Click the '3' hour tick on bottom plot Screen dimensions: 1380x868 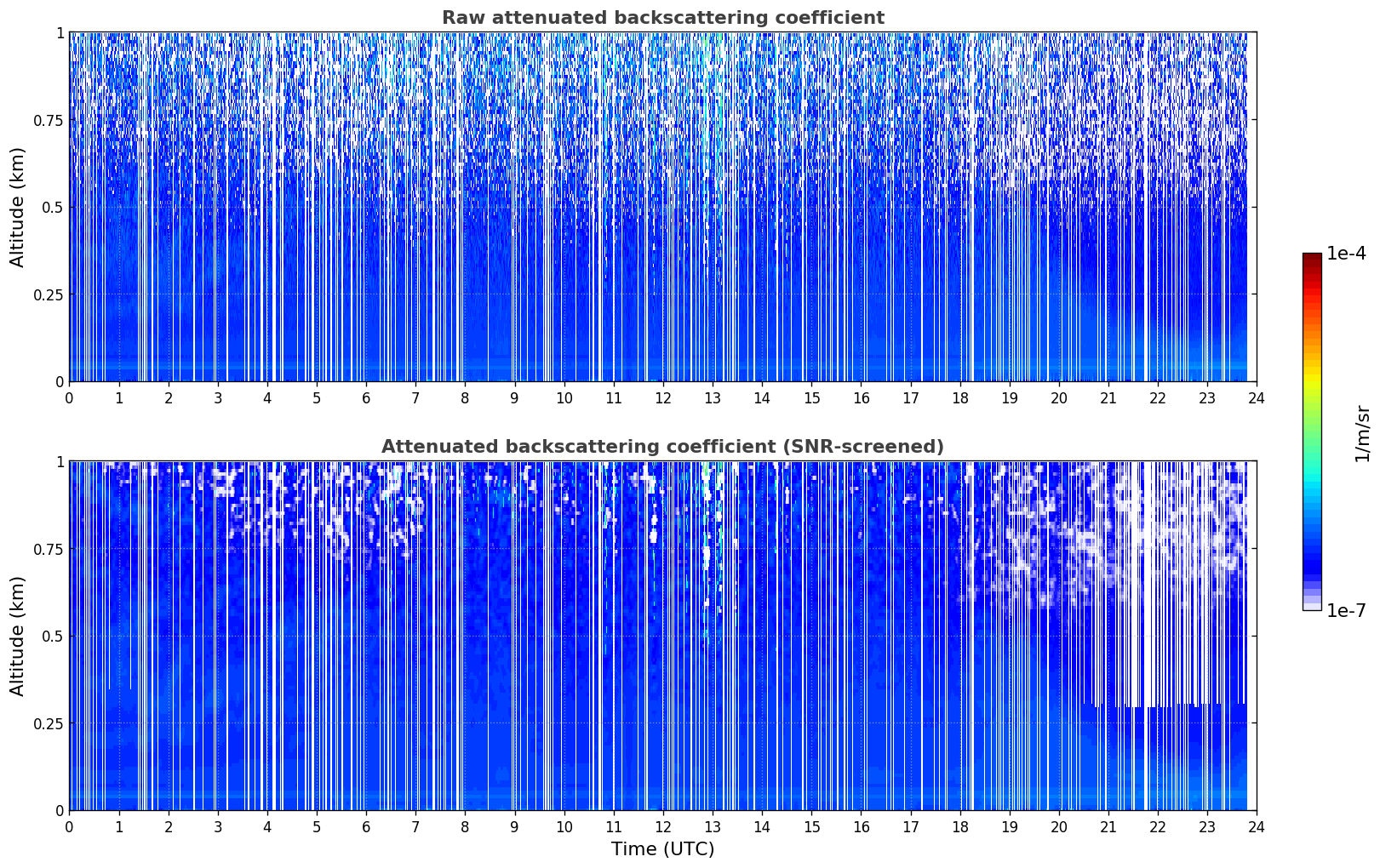click(218, 826)
